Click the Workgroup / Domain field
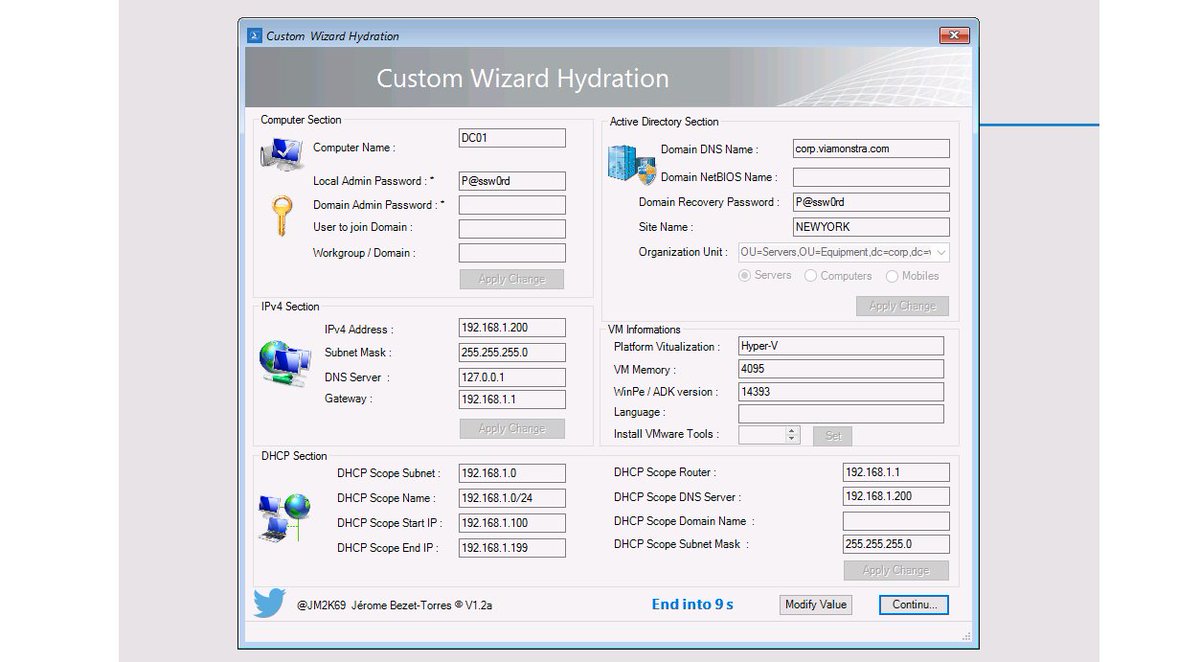The image size is (1200, 662). [x=512, y=253]
